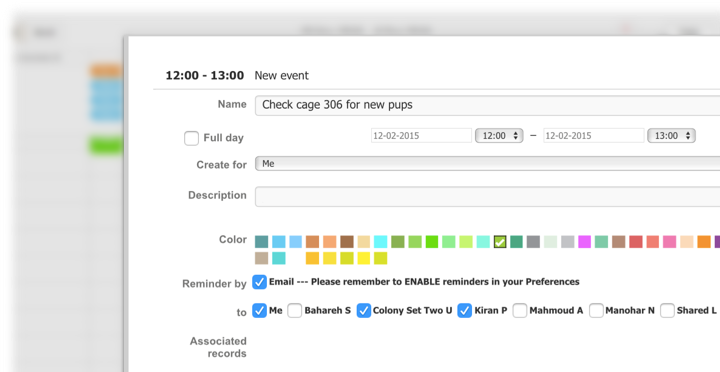
Task: Pick the orange color swatch
Action: 703,242
